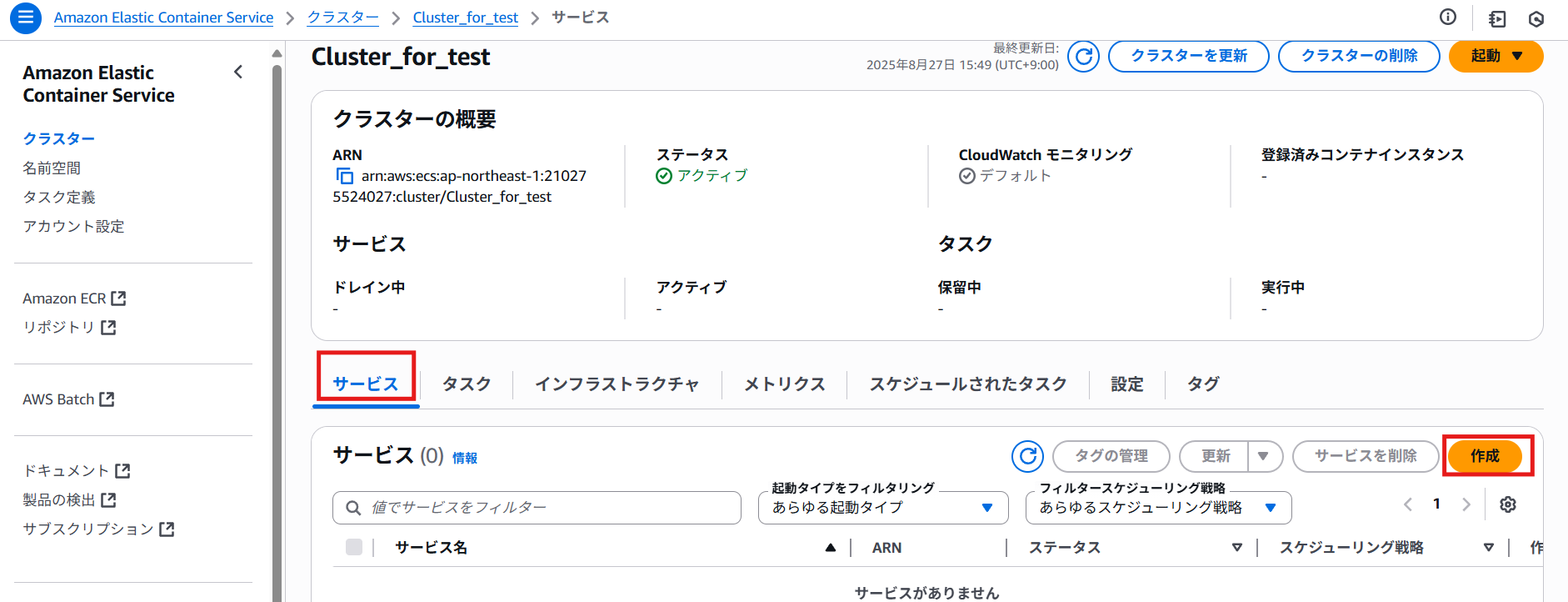Collapse the Amazon ECS sidebar

[x=238, y=72]
